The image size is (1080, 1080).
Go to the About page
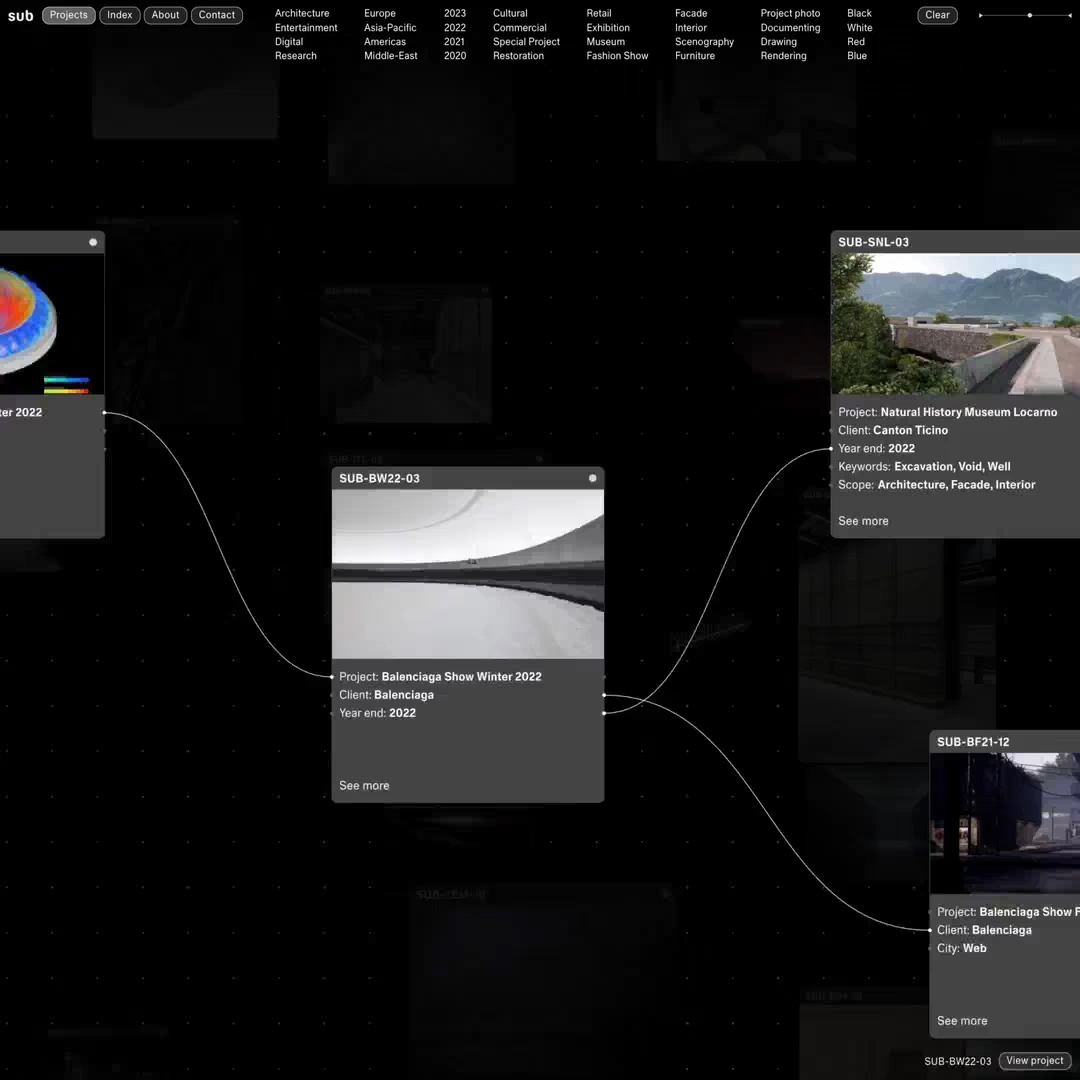point(165,15)
